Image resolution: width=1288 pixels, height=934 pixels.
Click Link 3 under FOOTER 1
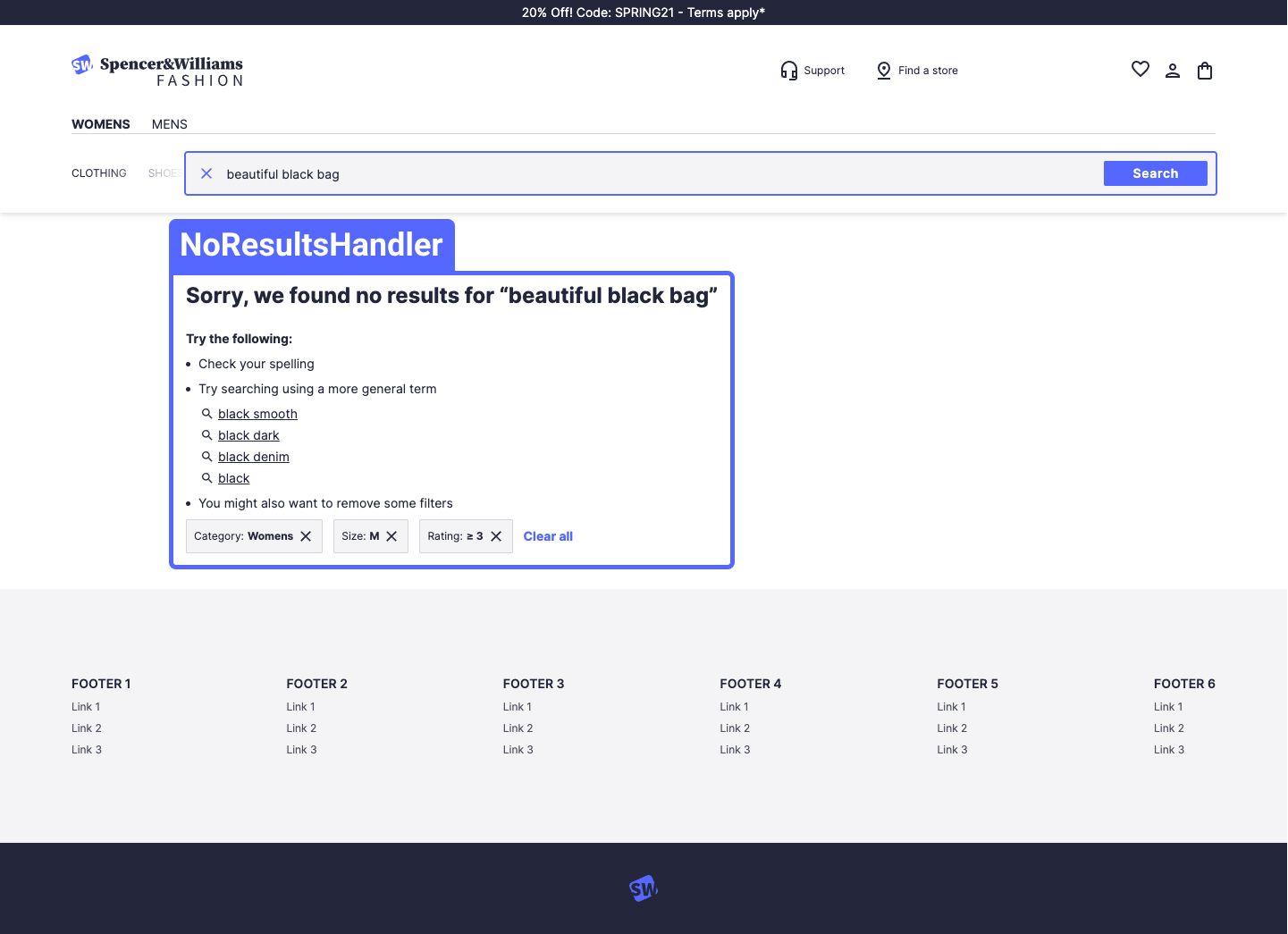tap(87, 750)
